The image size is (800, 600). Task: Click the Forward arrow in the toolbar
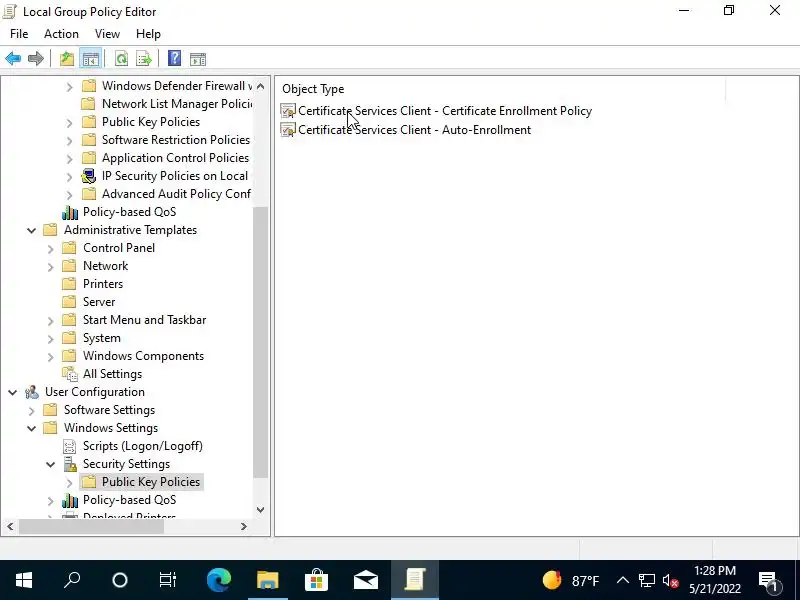pos(36,59)
